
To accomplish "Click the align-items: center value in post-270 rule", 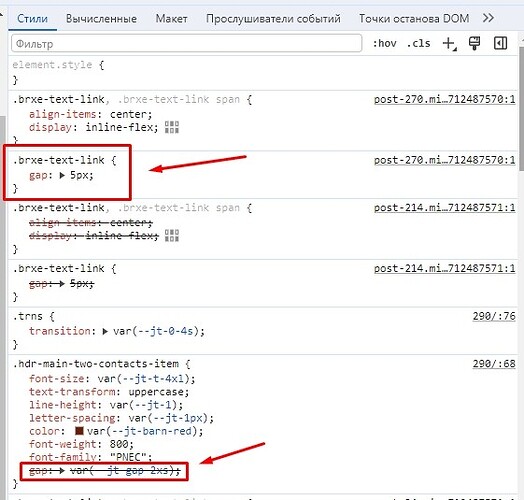I will click(130, 114).
